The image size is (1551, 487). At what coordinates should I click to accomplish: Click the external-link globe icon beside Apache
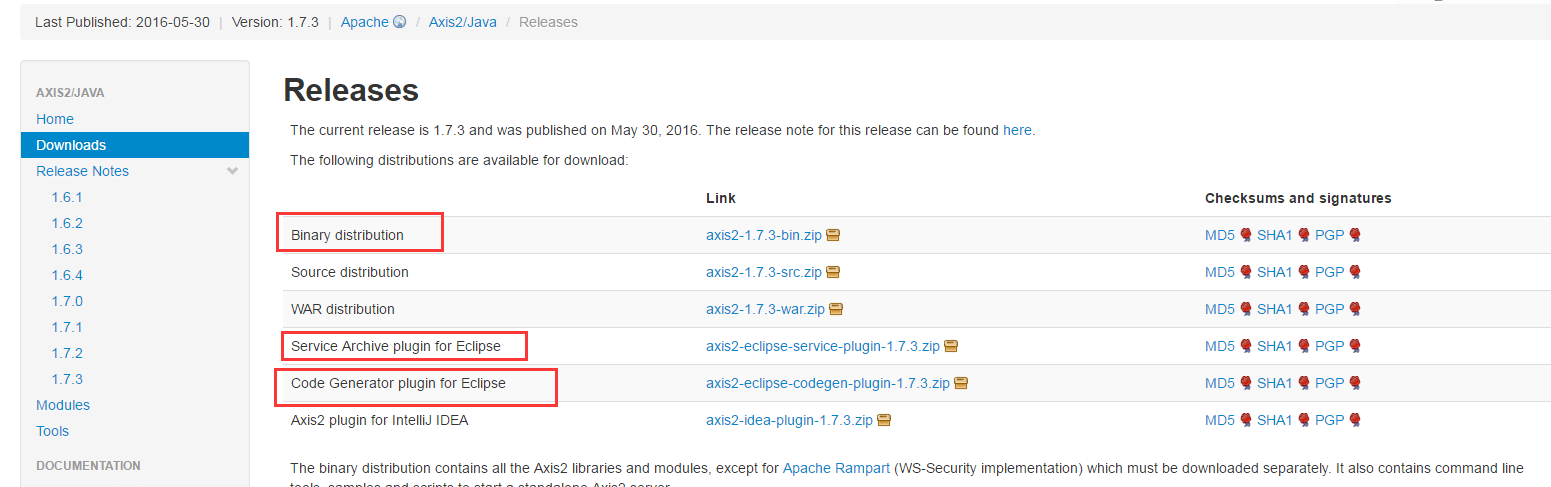click(400, 22)
